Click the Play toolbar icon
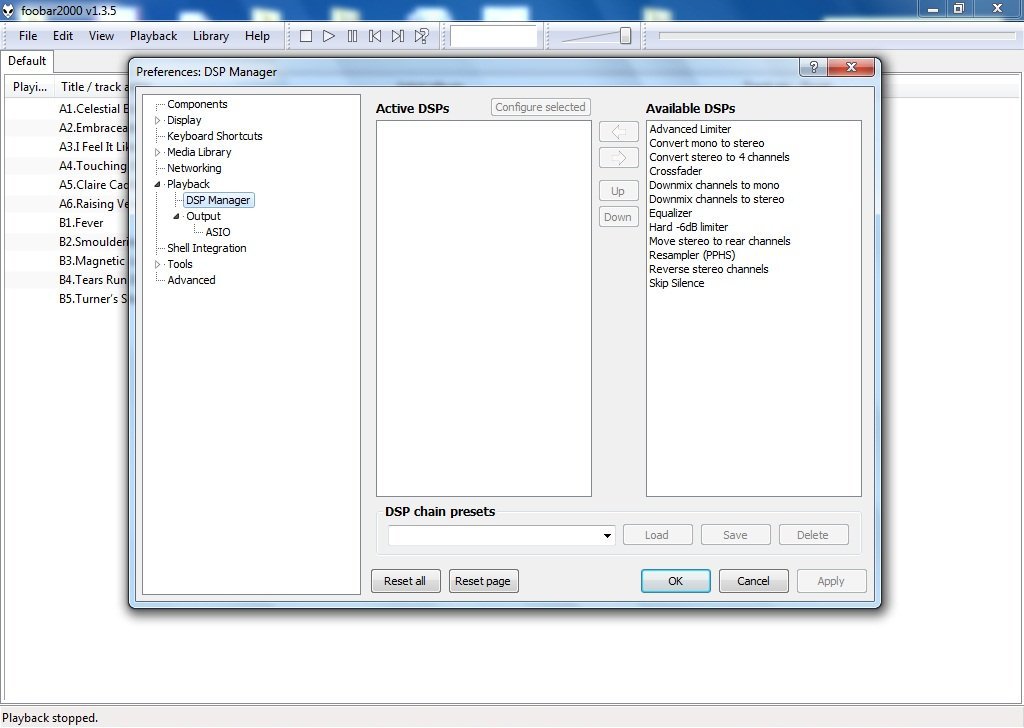1024x728 pixels. click(x=329, y=36)
